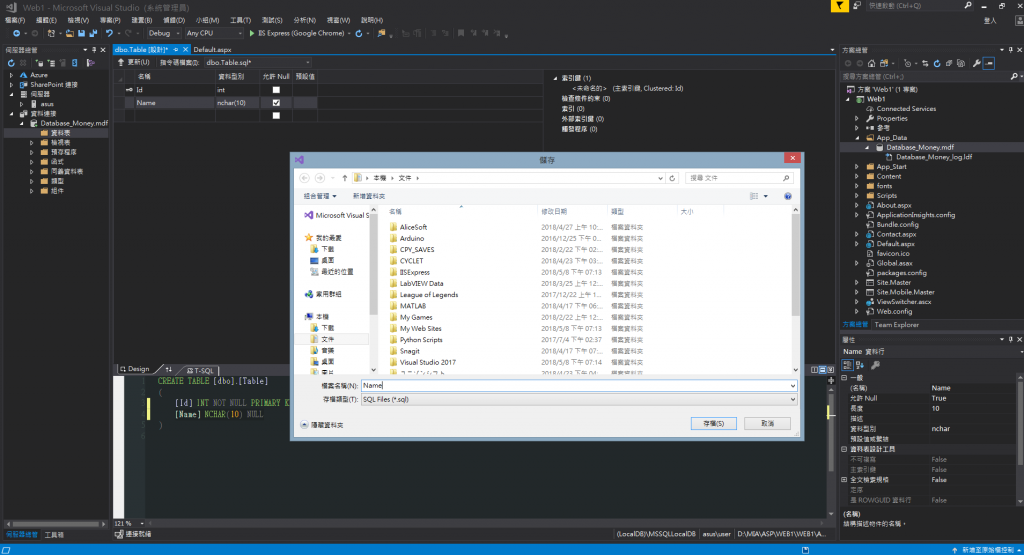Switch to the Design pane tab
The width and height of the screenshot is (1024, 555).
[135, 370]
